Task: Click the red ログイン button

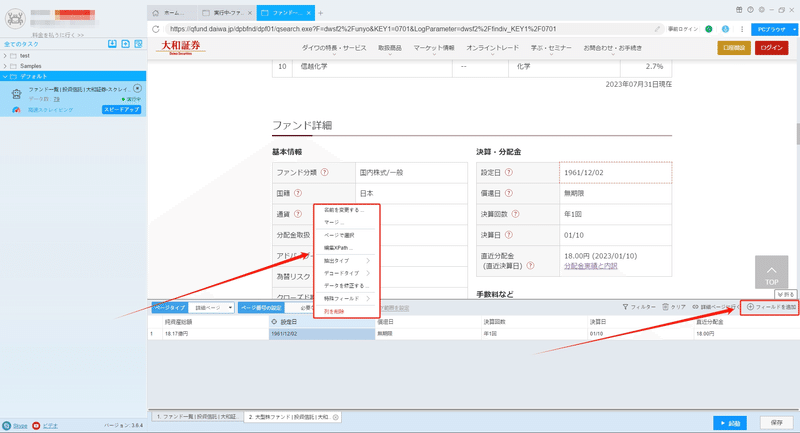Action: (x=771, y=48)
